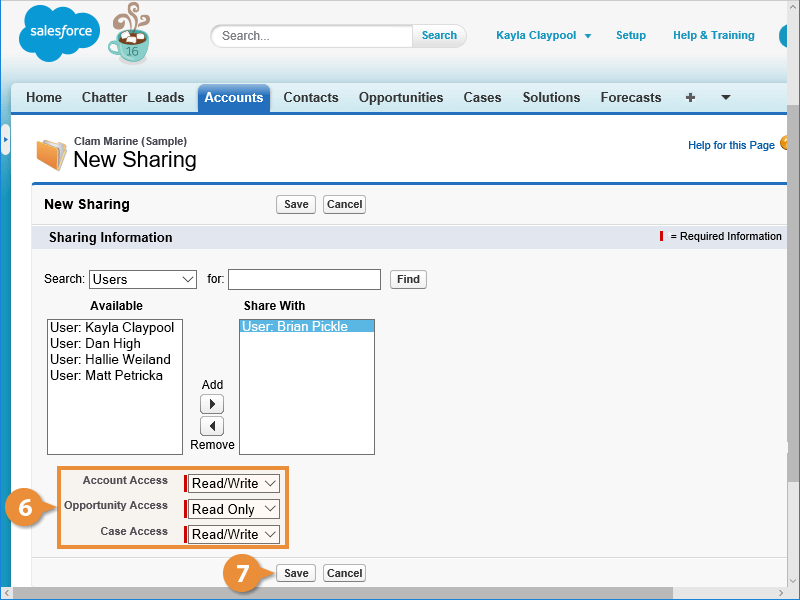Open the Cases tab

(483, 97)
